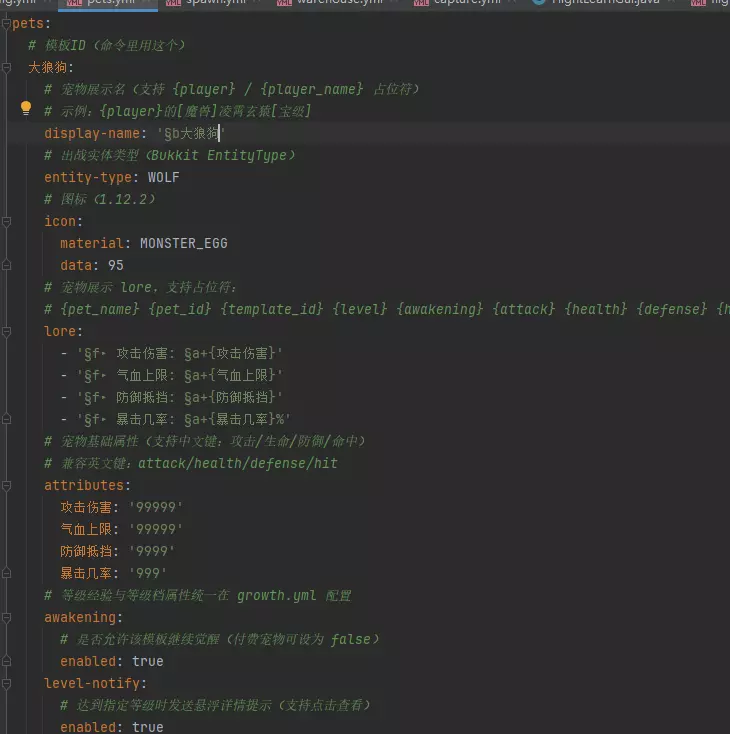Click the 攻击伤害 lore list entry
This screenshot has width=730, height=734.
coord(171,353)
